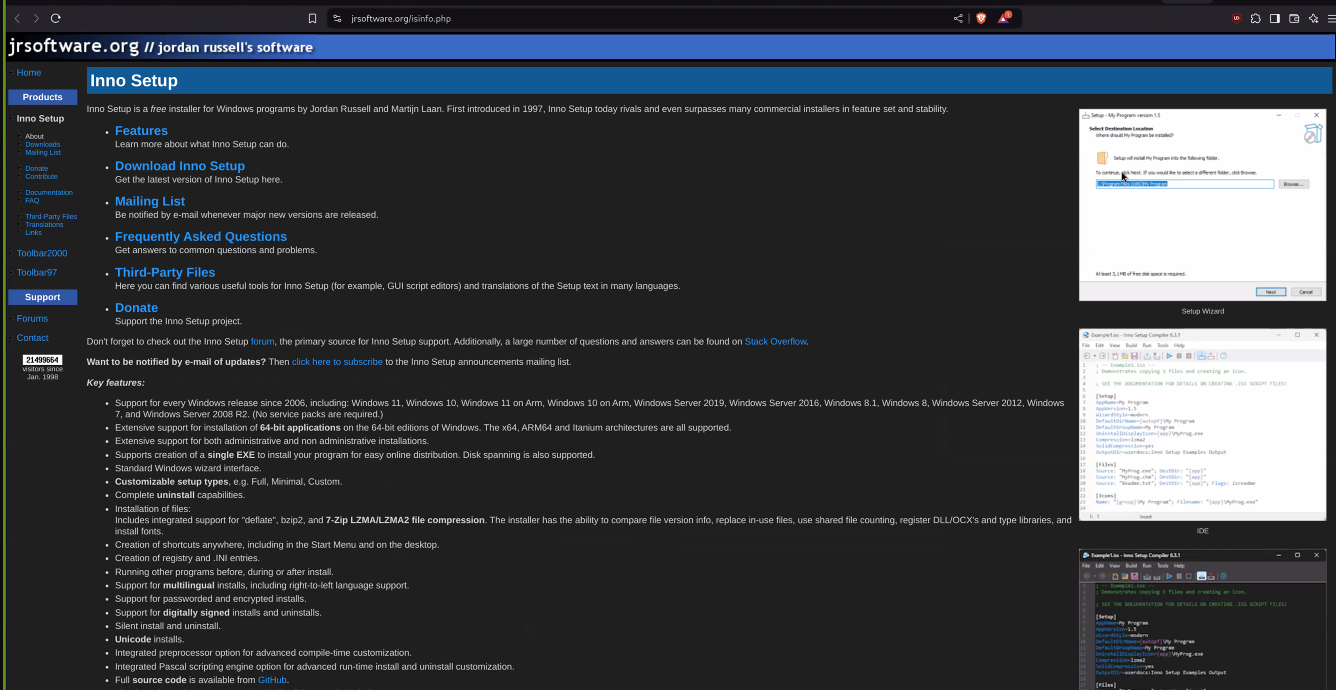Bookmark this page using the bookmark icon
Viewport: 1336px width, 690px height.
pyautogui.click(x=313, y=18)
